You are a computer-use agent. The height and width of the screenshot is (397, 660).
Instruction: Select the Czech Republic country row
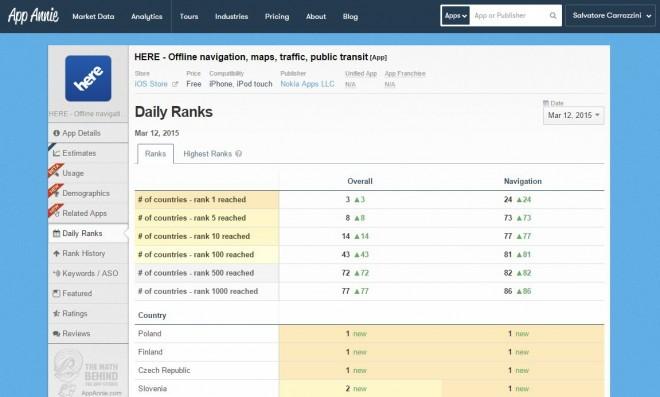coord(370,370)
